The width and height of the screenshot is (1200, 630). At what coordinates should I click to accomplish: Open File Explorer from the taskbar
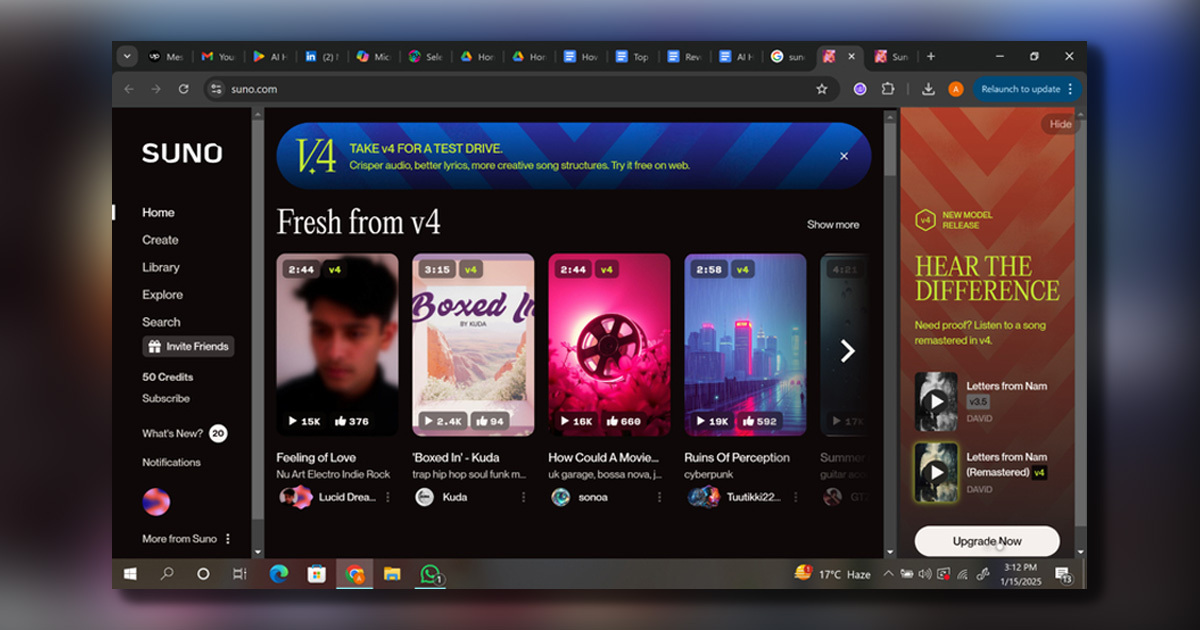(x=392, y=574)
